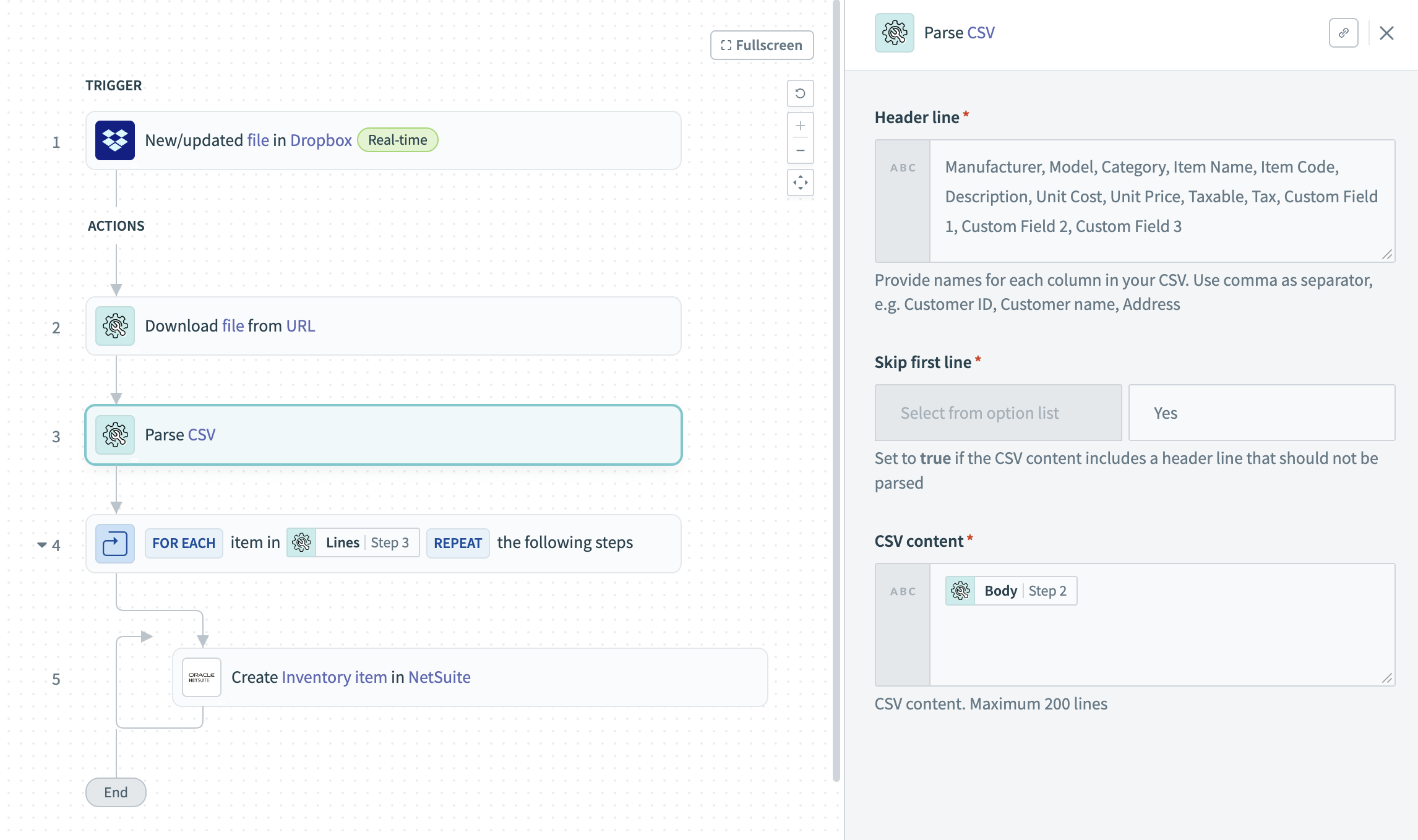Screen dimensions: 1418x840
Task: Click the gear icon in Lines Step 3 pill
Action: [303, 542]
